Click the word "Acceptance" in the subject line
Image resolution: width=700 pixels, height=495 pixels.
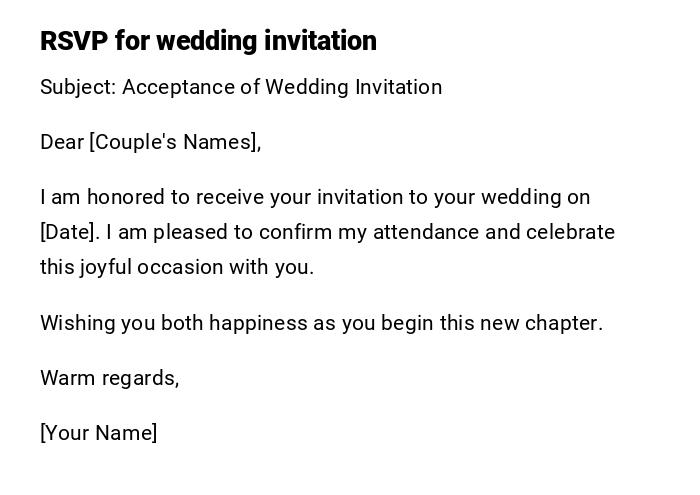[178, 87]
